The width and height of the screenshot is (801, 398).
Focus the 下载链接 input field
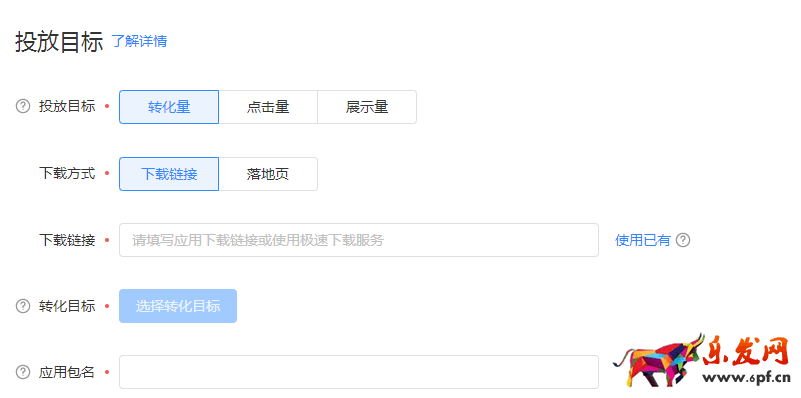pyautogui.click(x=359, y=240)
